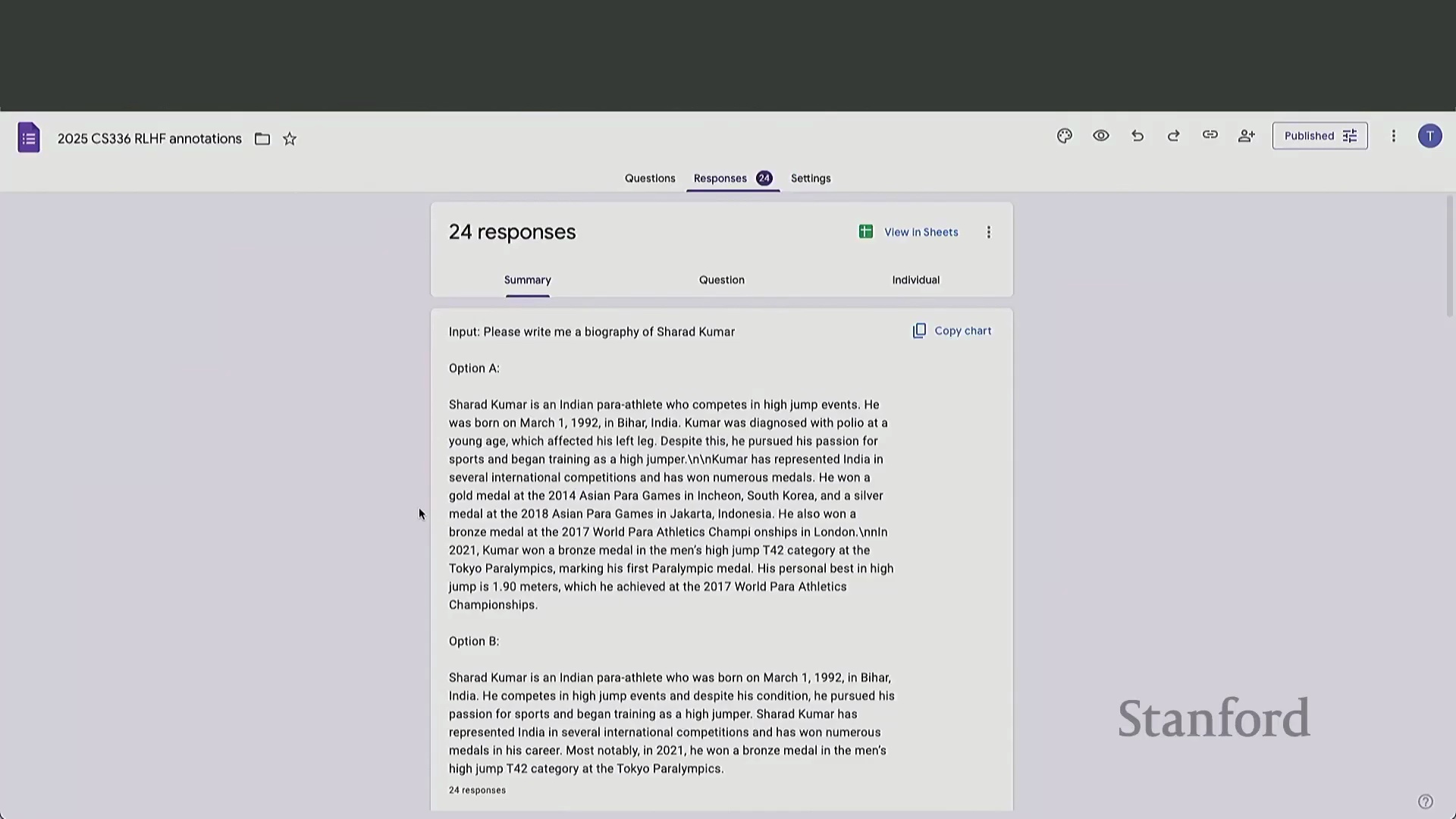Select the Individual responses view
Screen dimensions: 1456x819
point(915,280)
